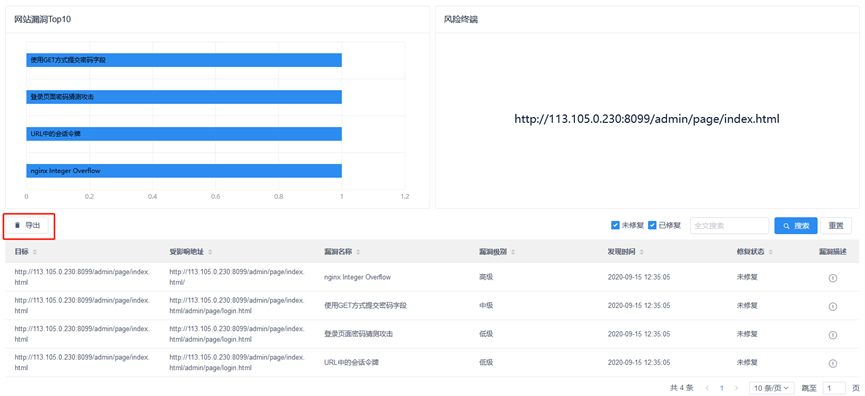Open description icon for 登录页面密码猜测攻击 row
This screenshot has height=396, width=865.
833,335
